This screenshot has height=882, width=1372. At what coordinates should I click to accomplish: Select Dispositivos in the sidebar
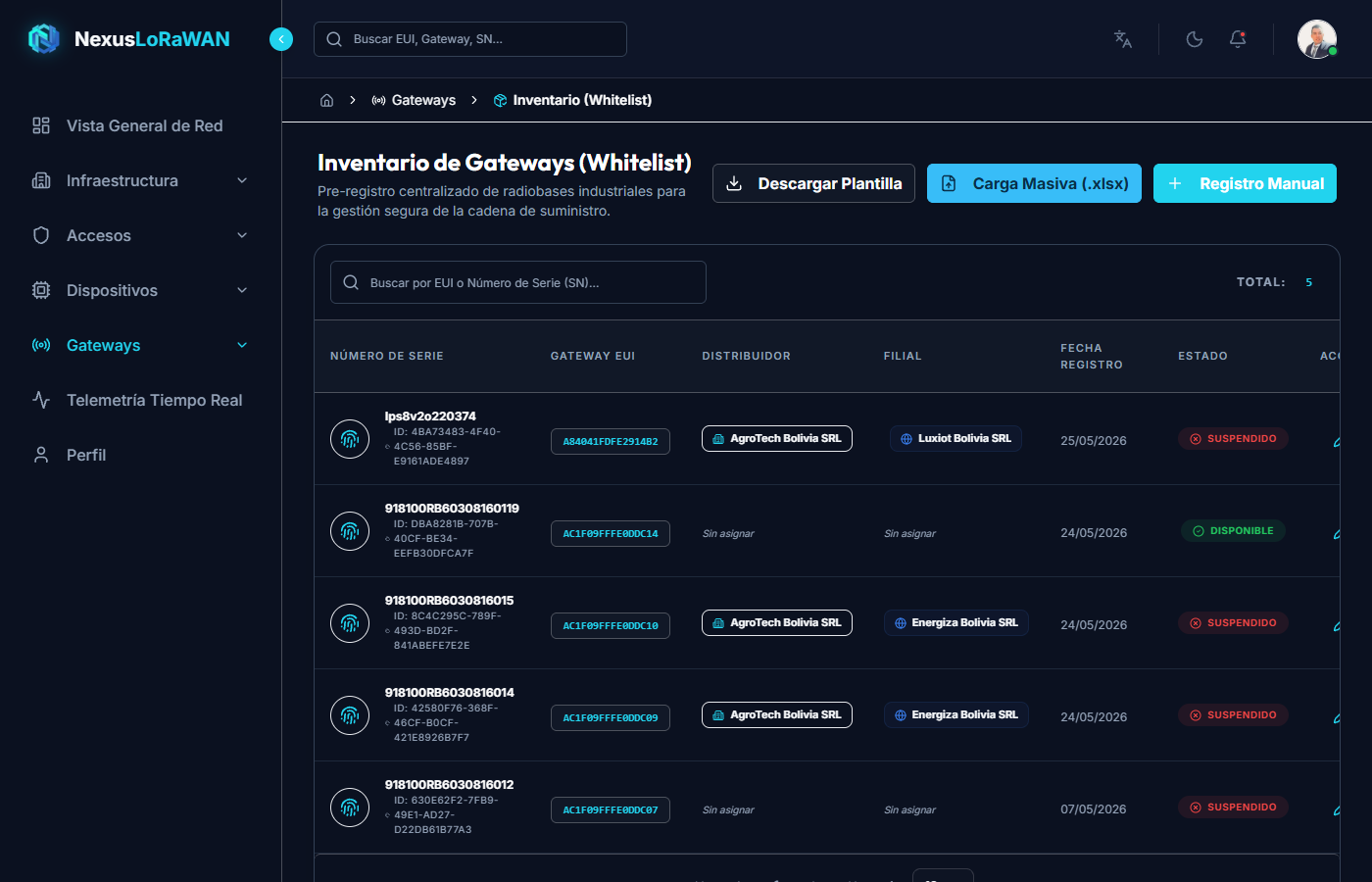coord(140,290)
